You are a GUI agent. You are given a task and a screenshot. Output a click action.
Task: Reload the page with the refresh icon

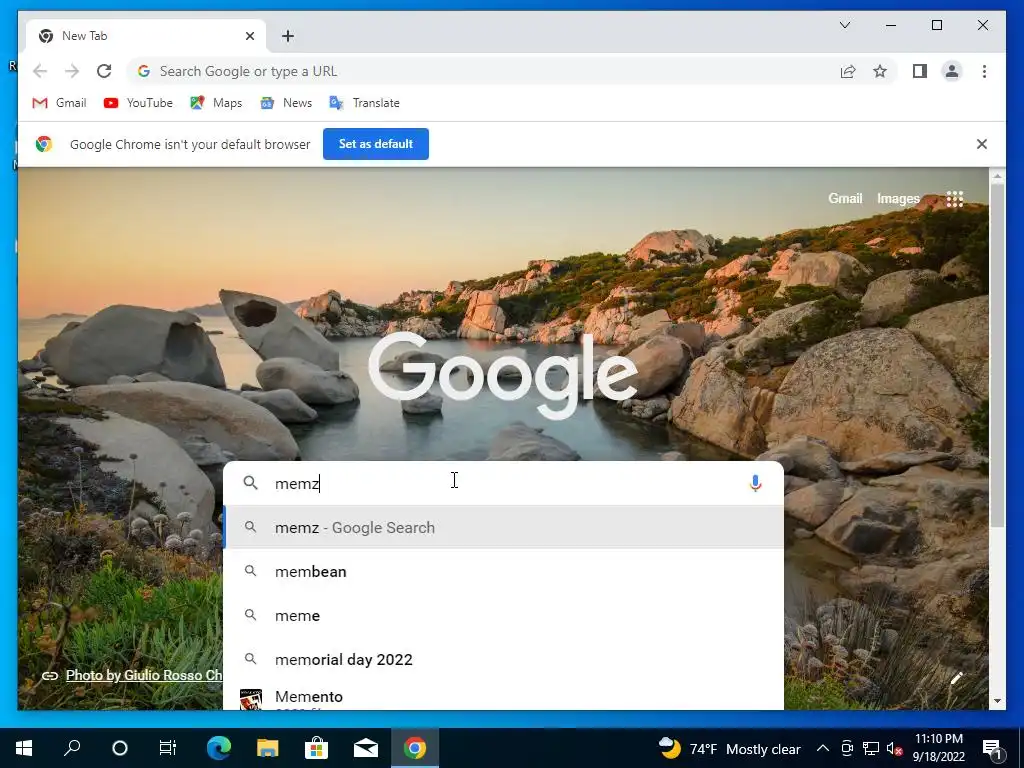coord(104,71)
